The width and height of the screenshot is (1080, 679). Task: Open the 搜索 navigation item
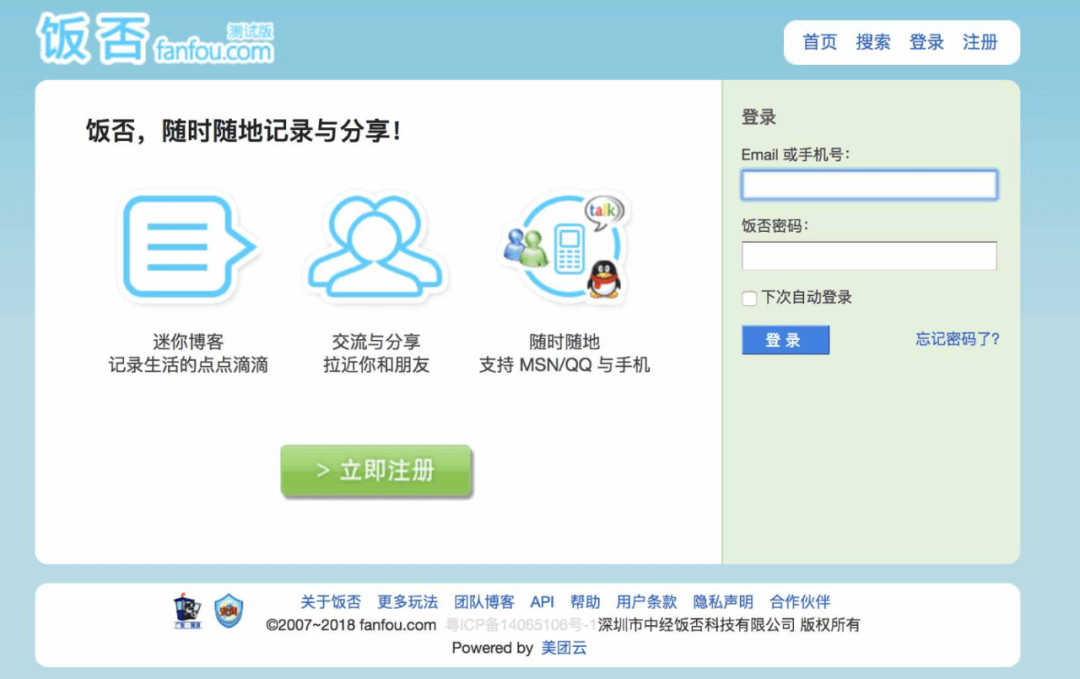pos(871,42)
